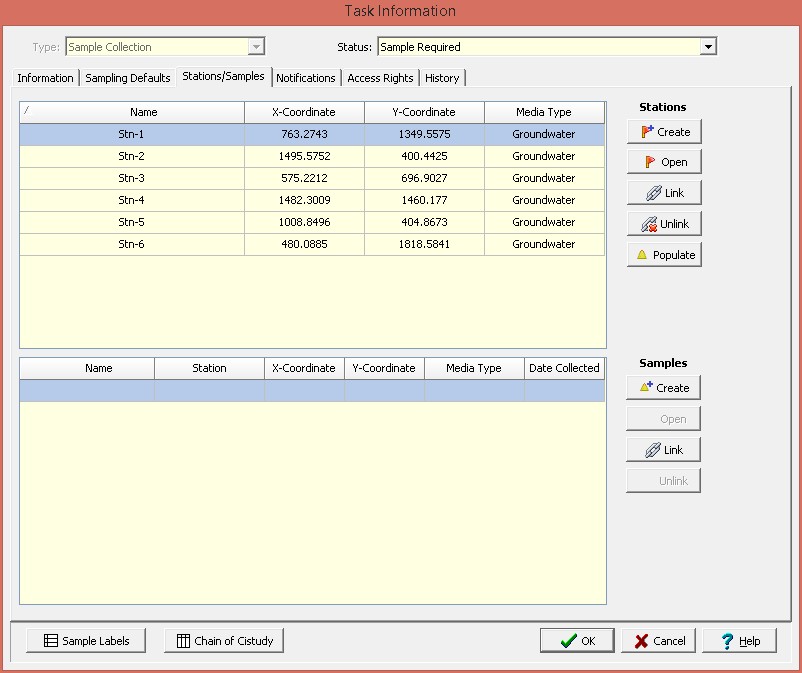Open the Sampling Defaults tab
Image resolution: width=802 pixels, height=673 pixels.
point(128,78)
